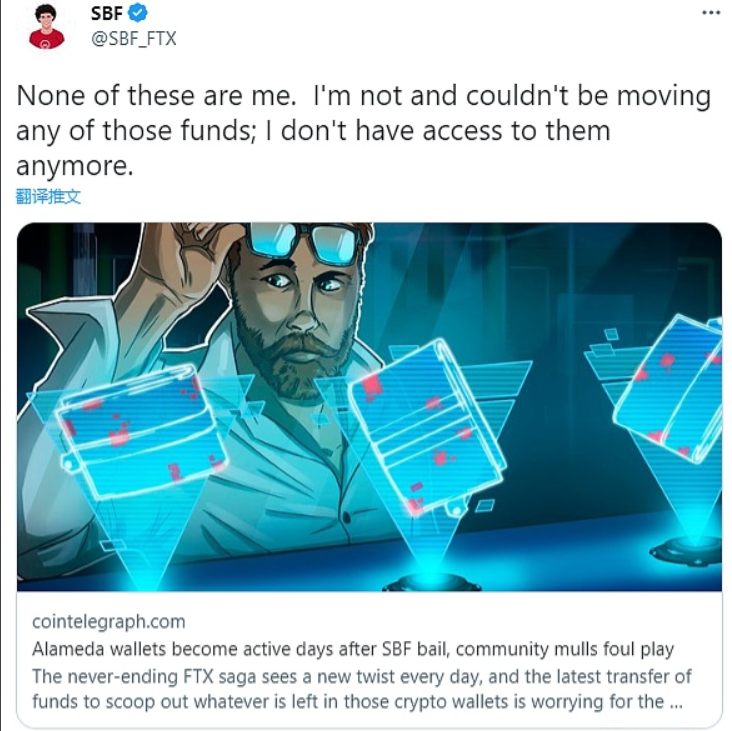Click the tweet text None of these are me
Viewport: 732px width, 731px height.
156,96
